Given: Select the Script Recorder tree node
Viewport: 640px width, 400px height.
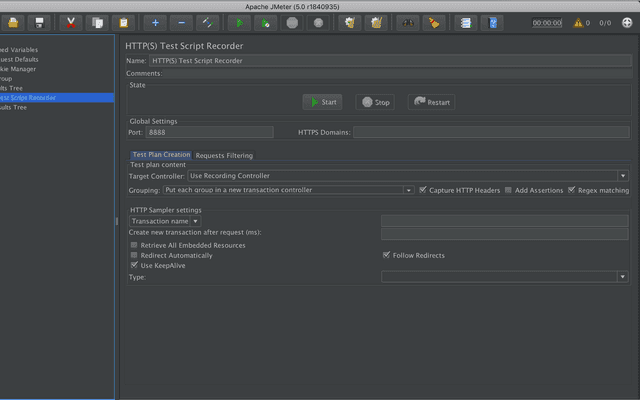Looking at the screenshot, I should point(57,98).
